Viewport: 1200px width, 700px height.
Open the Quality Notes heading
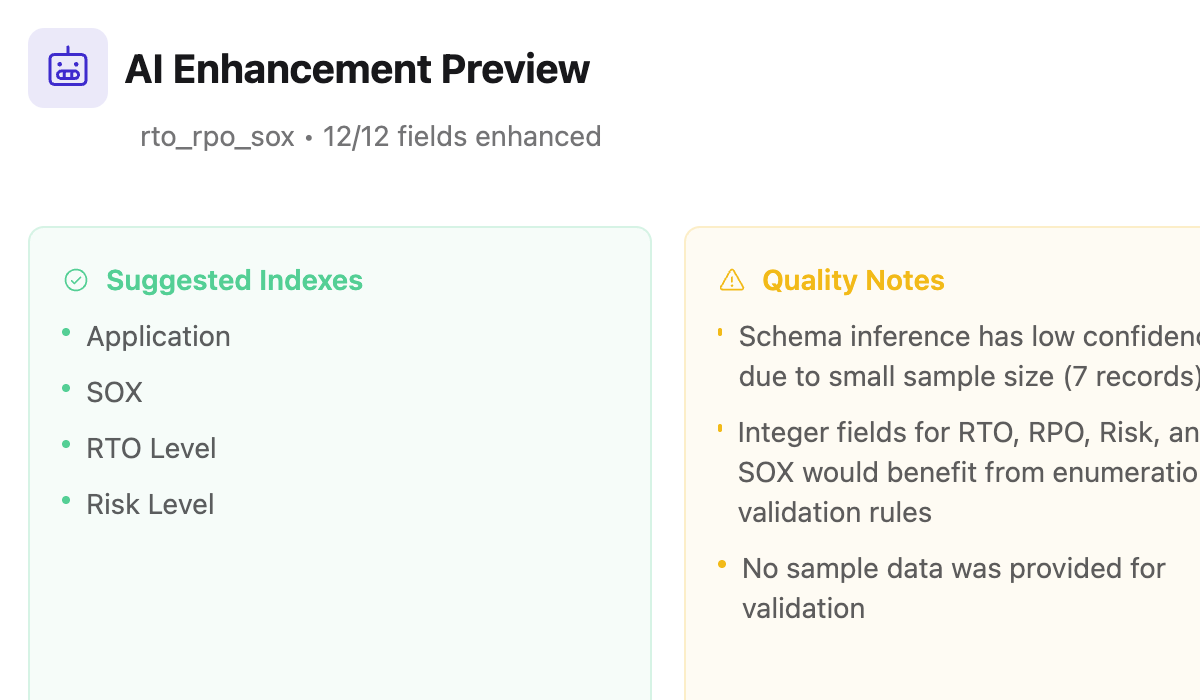click(x=853, y=280)
